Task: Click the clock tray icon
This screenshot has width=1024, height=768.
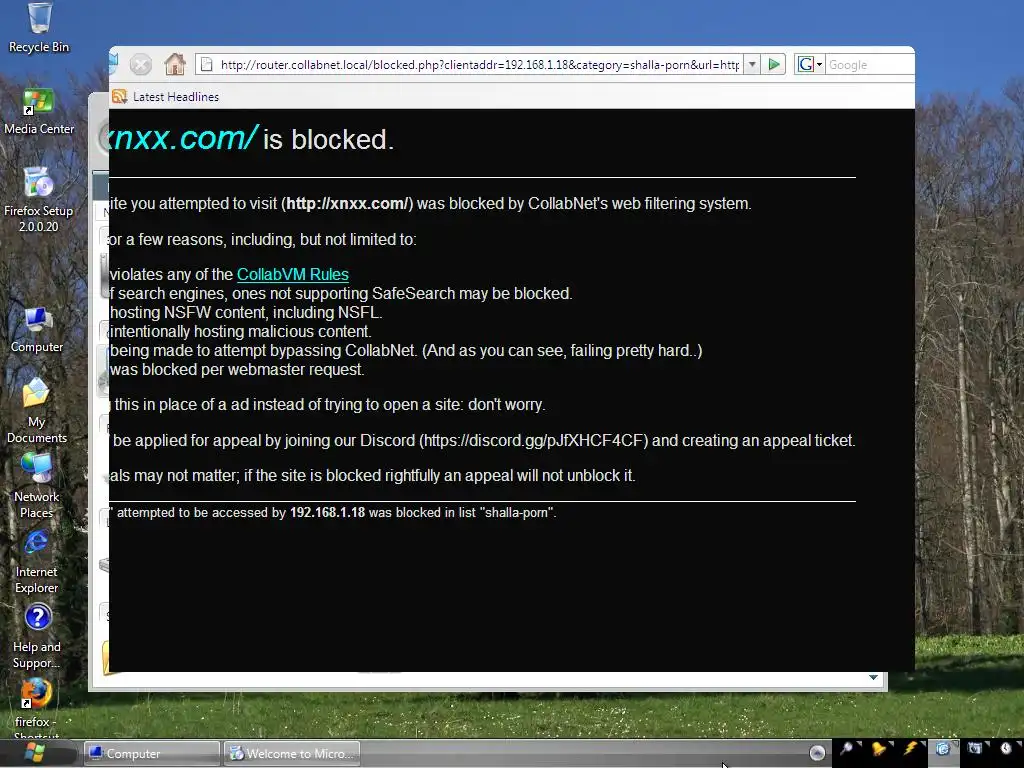Action: click(1006, 749)
